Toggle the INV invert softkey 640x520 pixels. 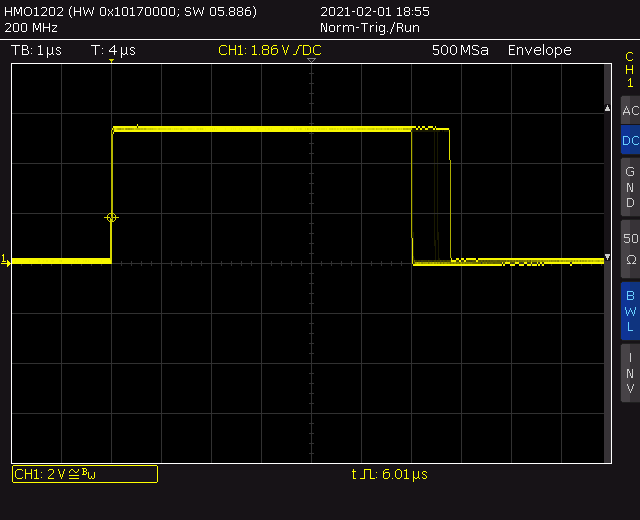629,373
